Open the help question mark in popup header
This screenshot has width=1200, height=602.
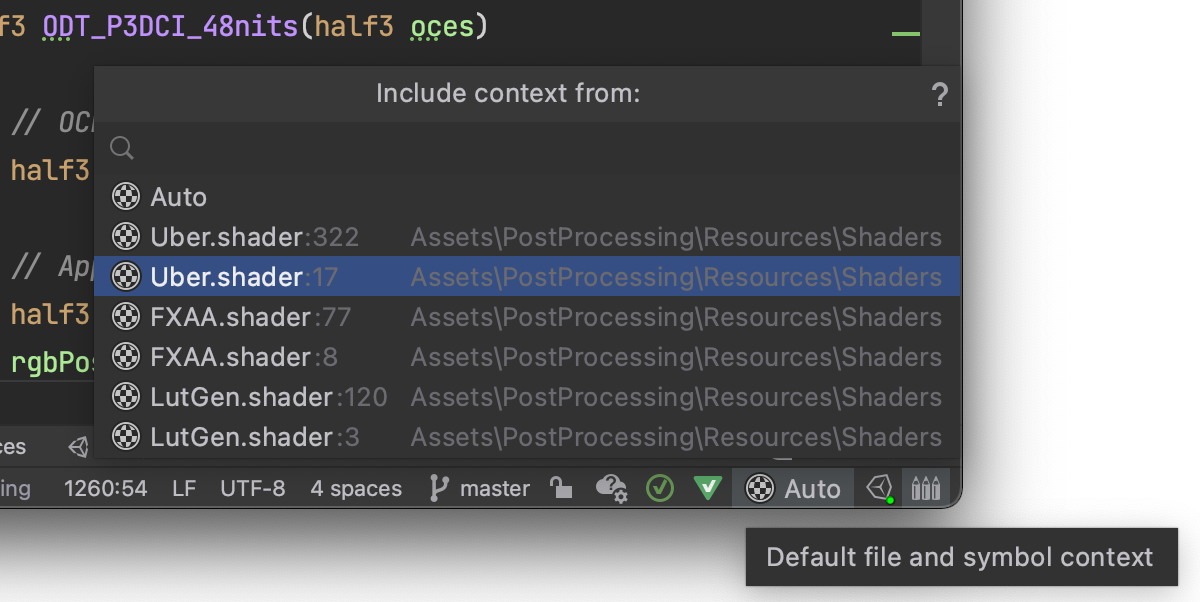[939, 95]
